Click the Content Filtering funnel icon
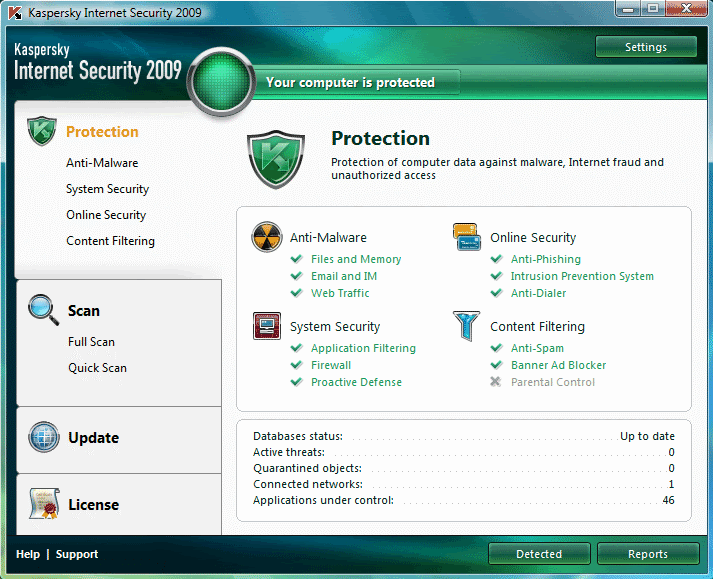The image size is (713, 579). [466, 326]
